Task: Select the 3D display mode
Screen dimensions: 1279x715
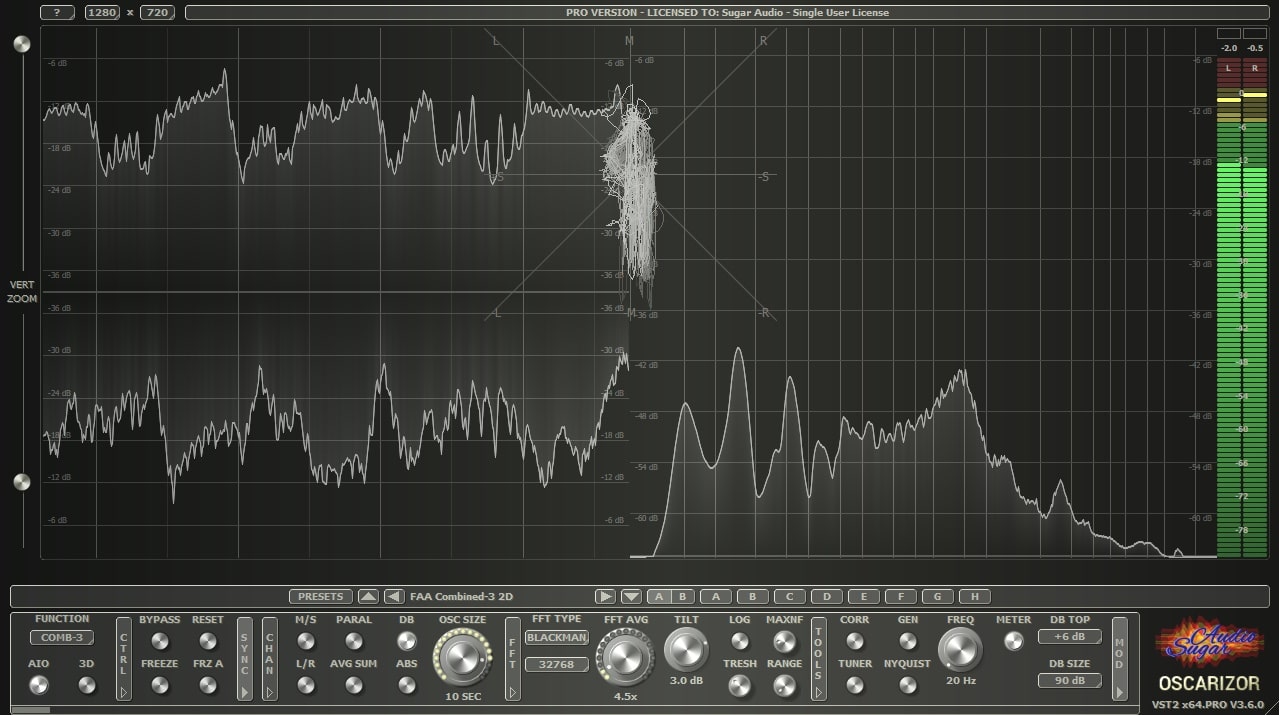Action: click(x=87, y=685)
